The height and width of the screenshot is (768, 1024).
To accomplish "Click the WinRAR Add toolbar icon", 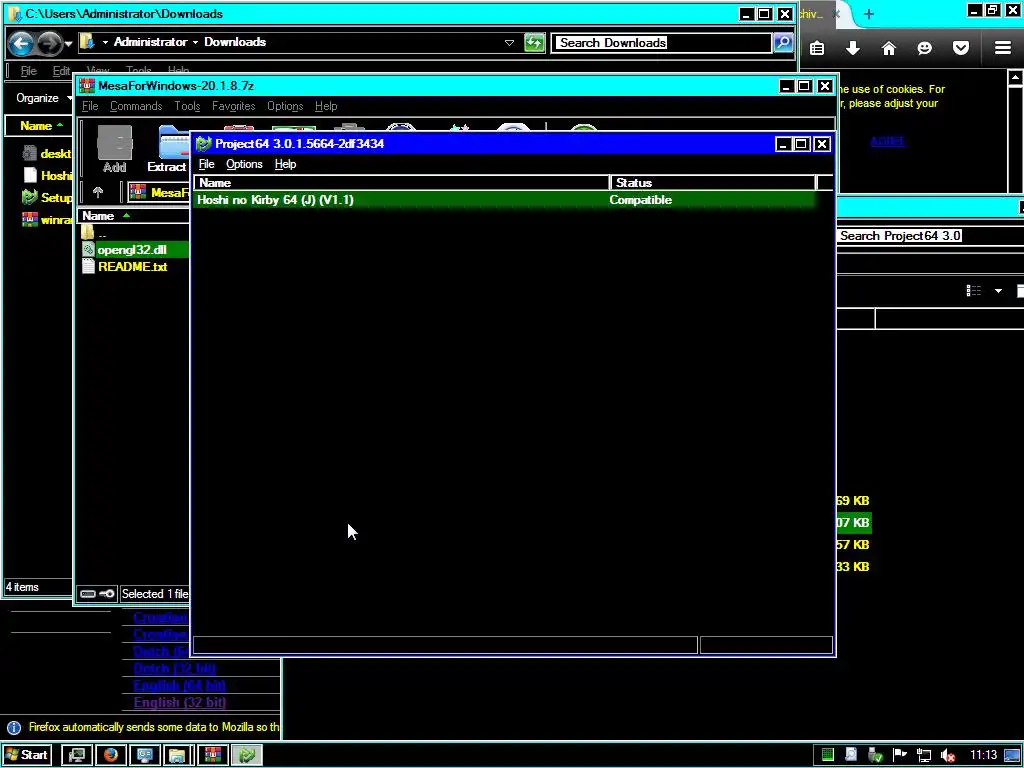I will click(x=114, y=148).
